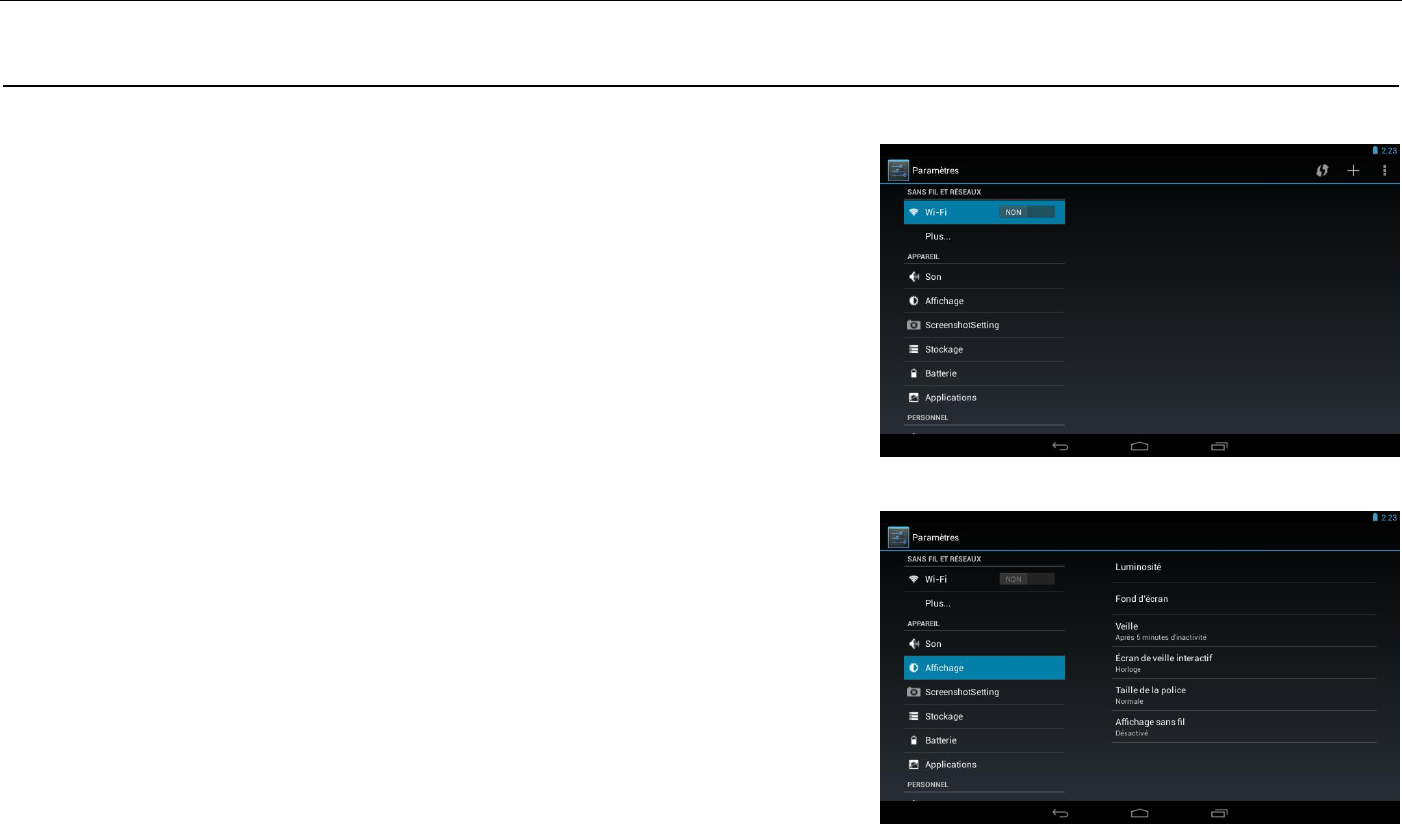Open Veille sleep timeout setting
The height and width of the screenshot is (824, 1402).
[x=1244, y=631]
